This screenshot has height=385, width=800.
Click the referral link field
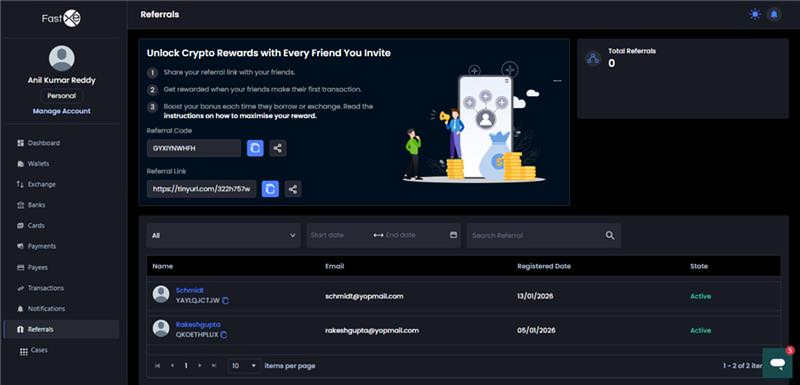202,189
